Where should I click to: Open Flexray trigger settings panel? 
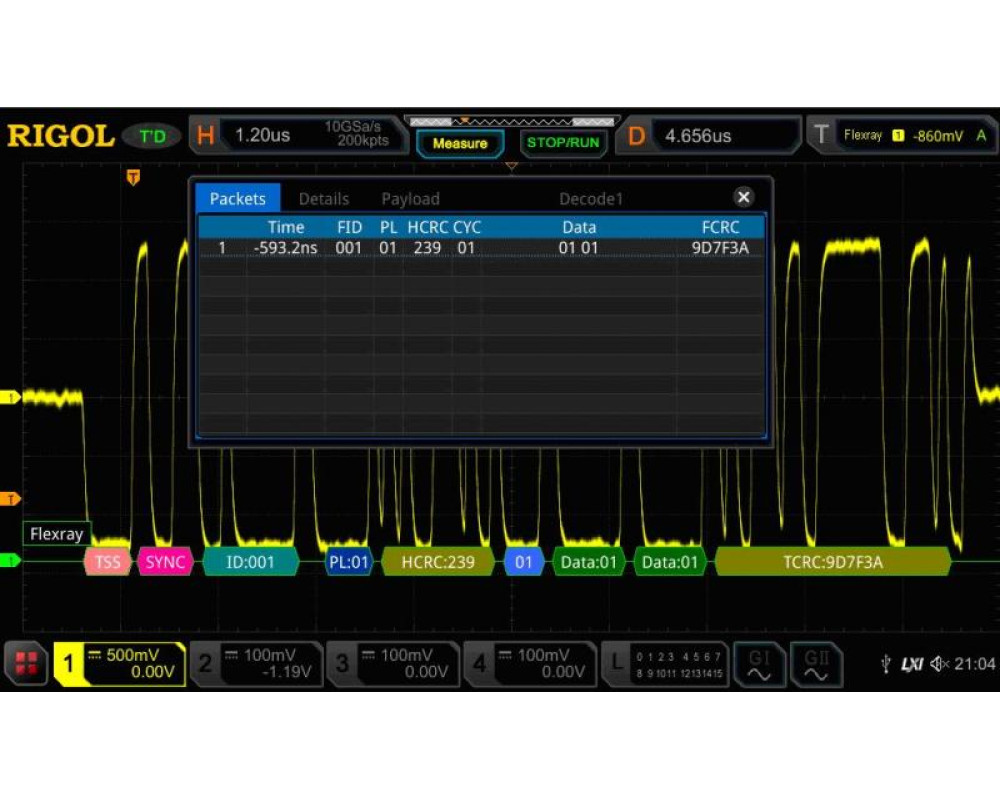[902, 135]
